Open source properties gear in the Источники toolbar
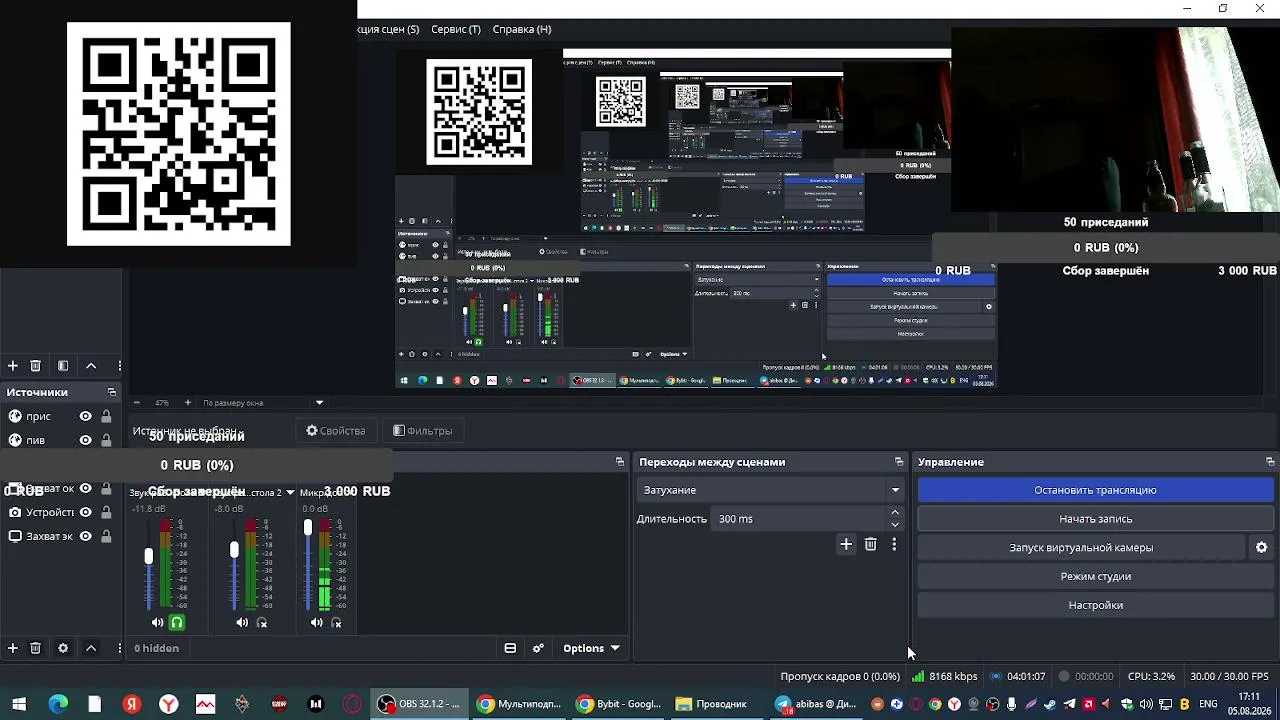Image resolution: width=1280 pixels, height=720 pixels. point(63,648)
